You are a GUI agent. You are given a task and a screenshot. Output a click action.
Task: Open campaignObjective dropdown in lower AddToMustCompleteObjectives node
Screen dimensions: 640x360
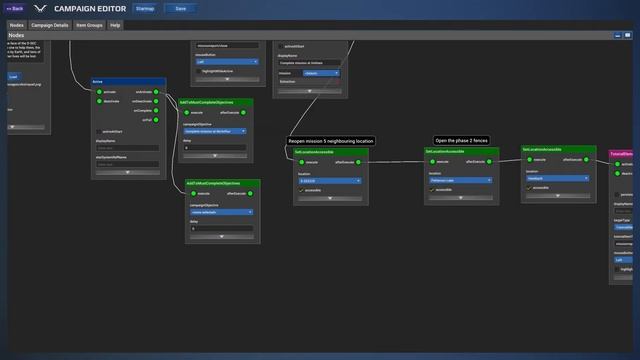[x=222, y=212]
